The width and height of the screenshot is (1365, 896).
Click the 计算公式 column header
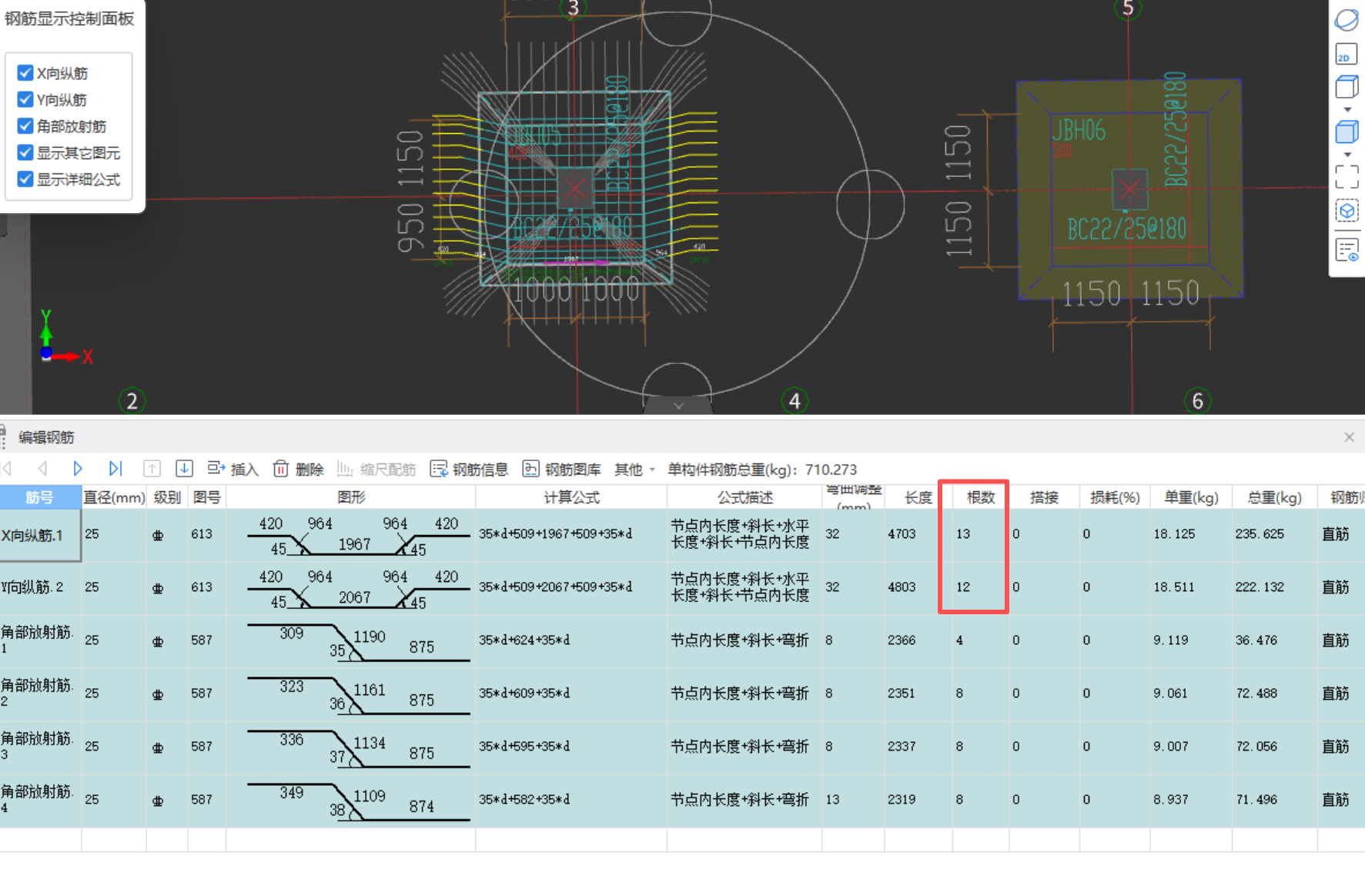[571, 497]
